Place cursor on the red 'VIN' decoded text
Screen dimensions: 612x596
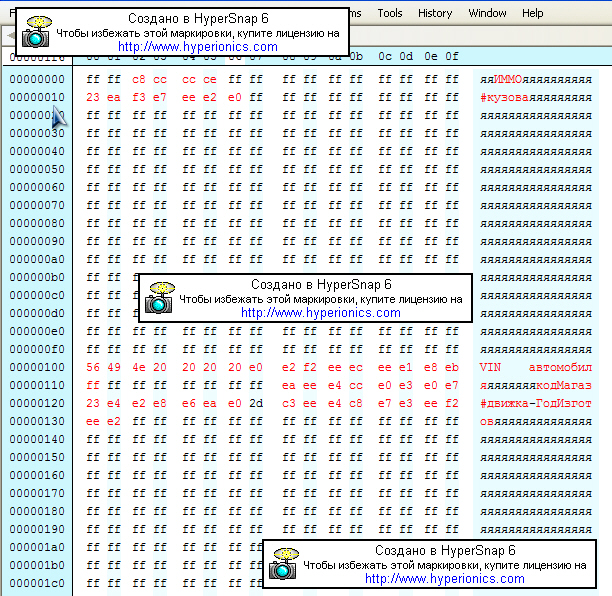coord(490,367)
